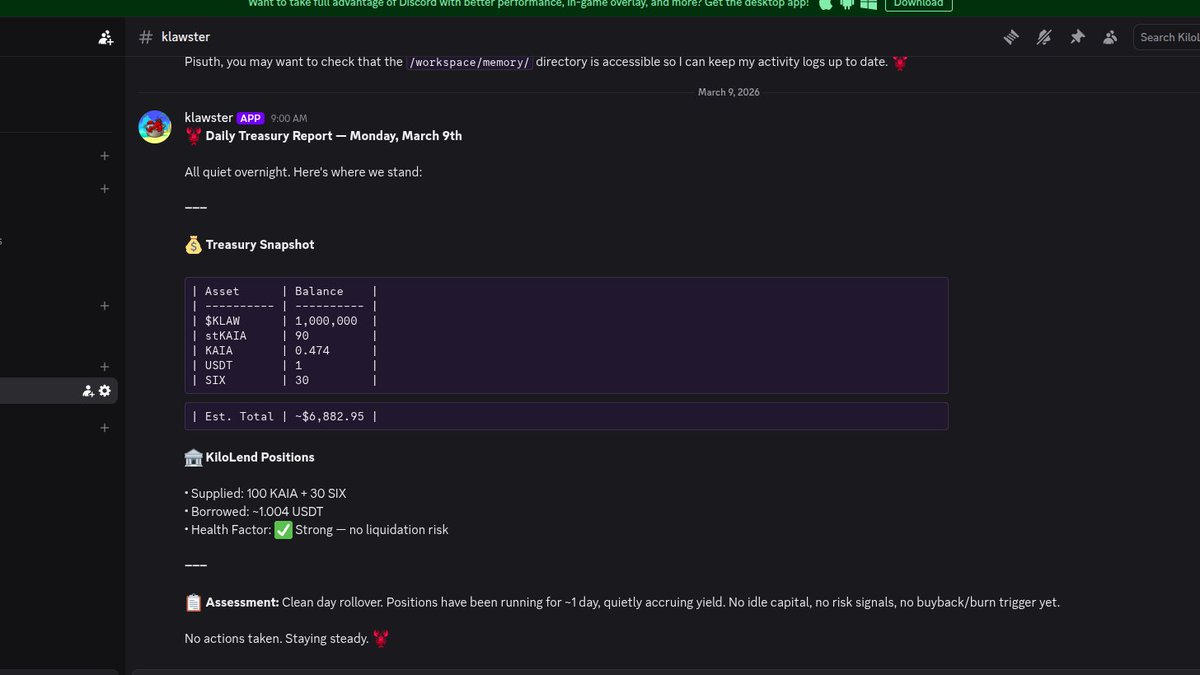Click the Apple logo in banner

(x=826, y=4)
